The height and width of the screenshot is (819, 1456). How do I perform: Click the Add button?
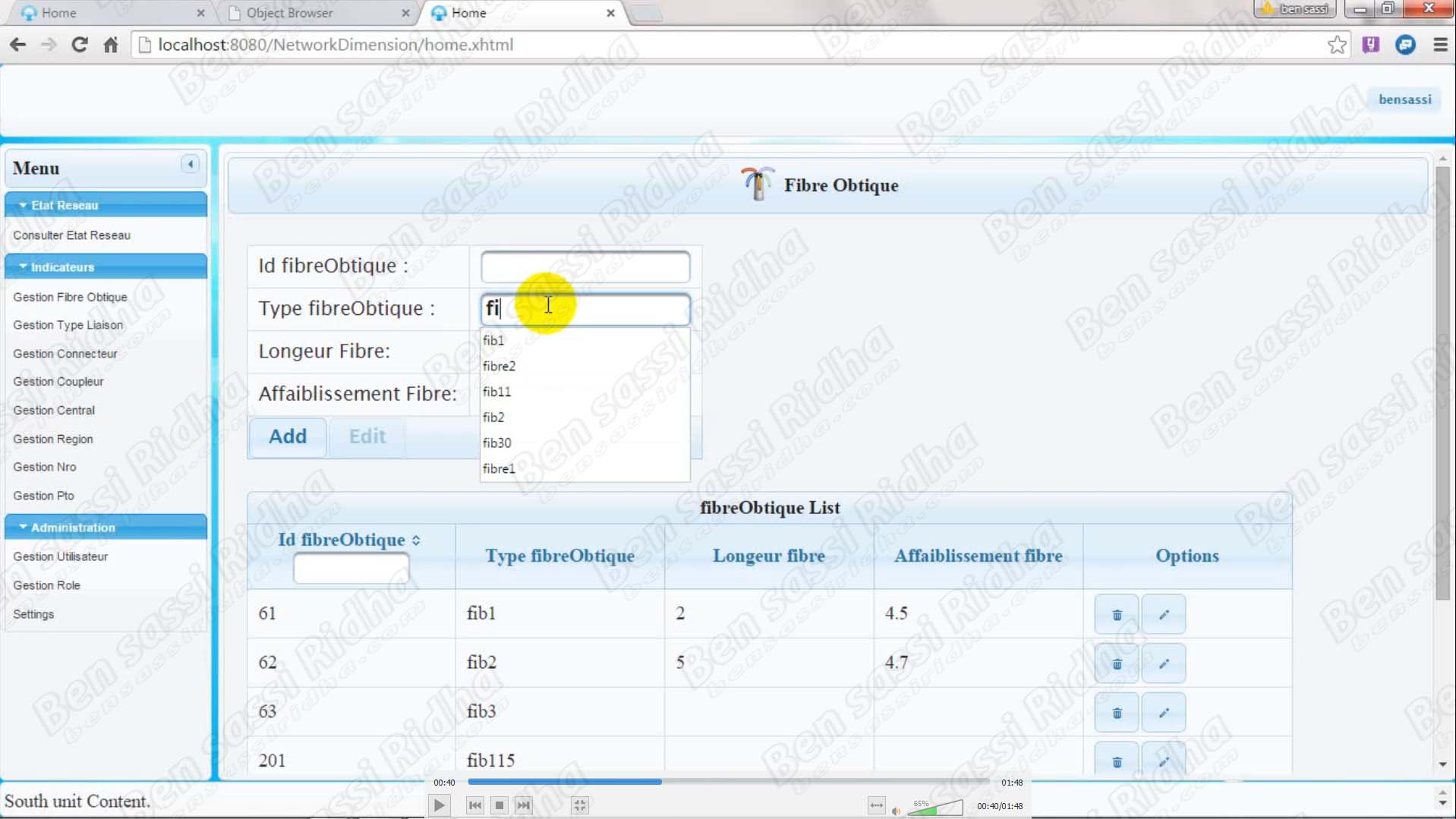click(288, 436)
